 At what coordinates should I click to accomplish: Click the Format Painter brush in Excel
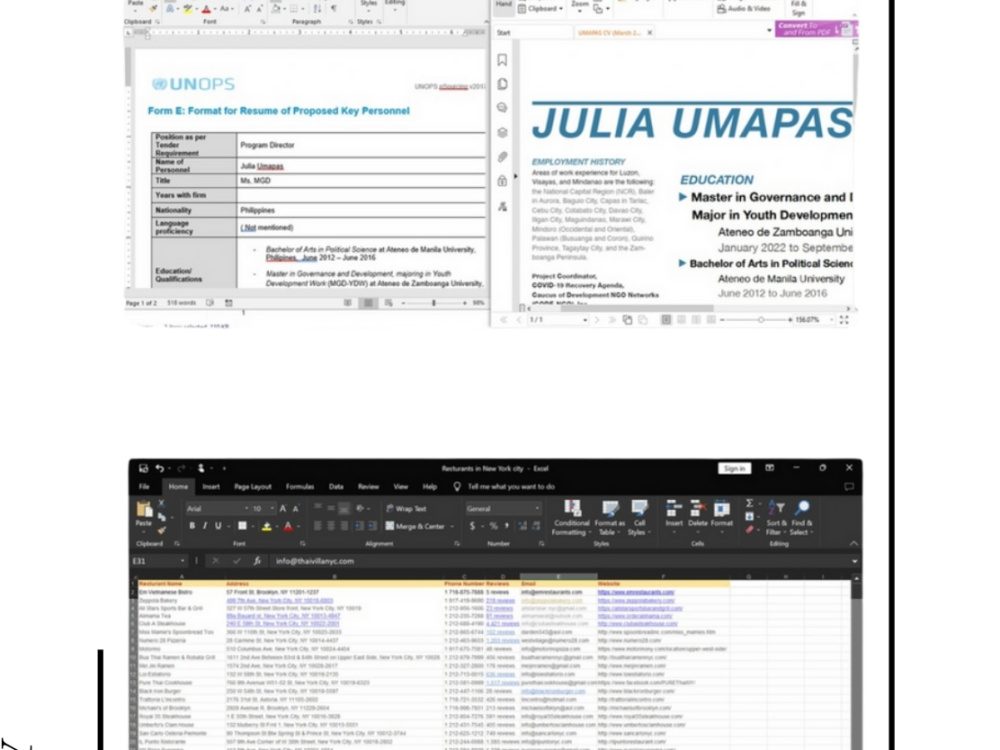click(x=161, y=529)
